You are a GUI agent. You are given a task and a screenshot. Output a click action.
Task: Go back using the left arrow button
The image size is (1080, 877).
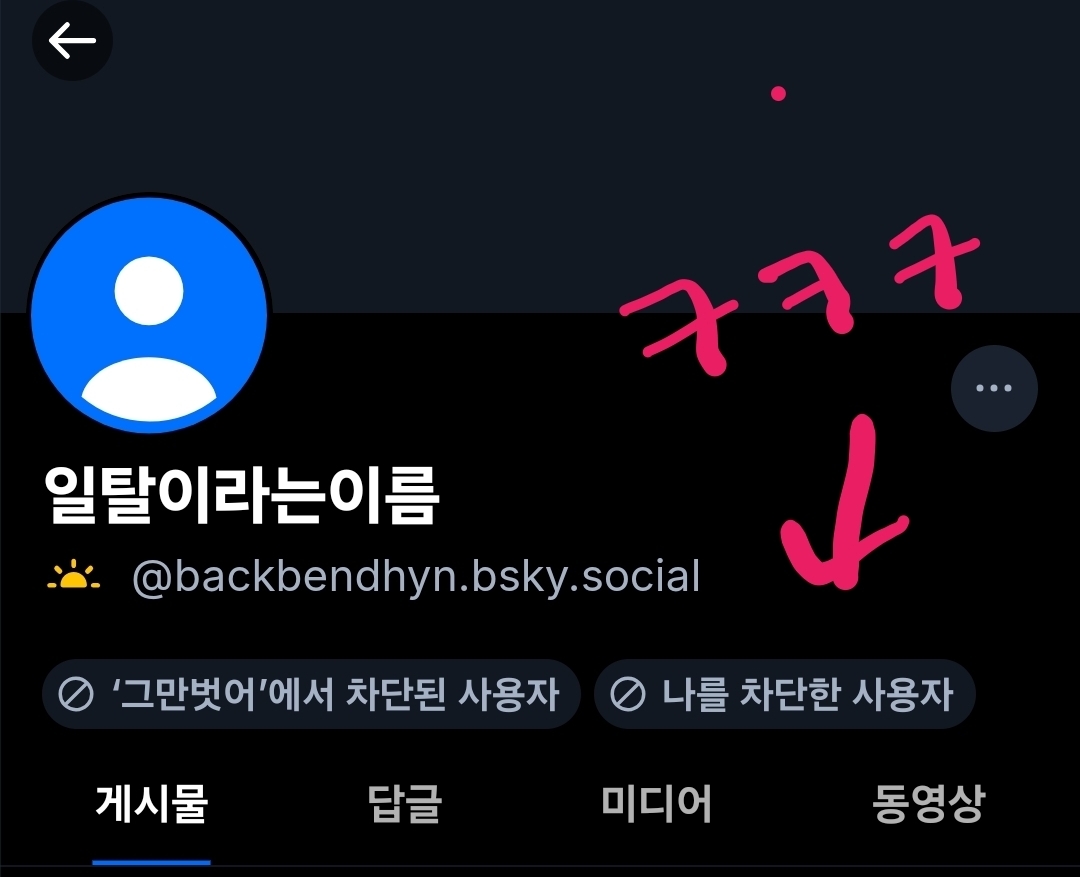pyautogui.click(x=72, y=40)
